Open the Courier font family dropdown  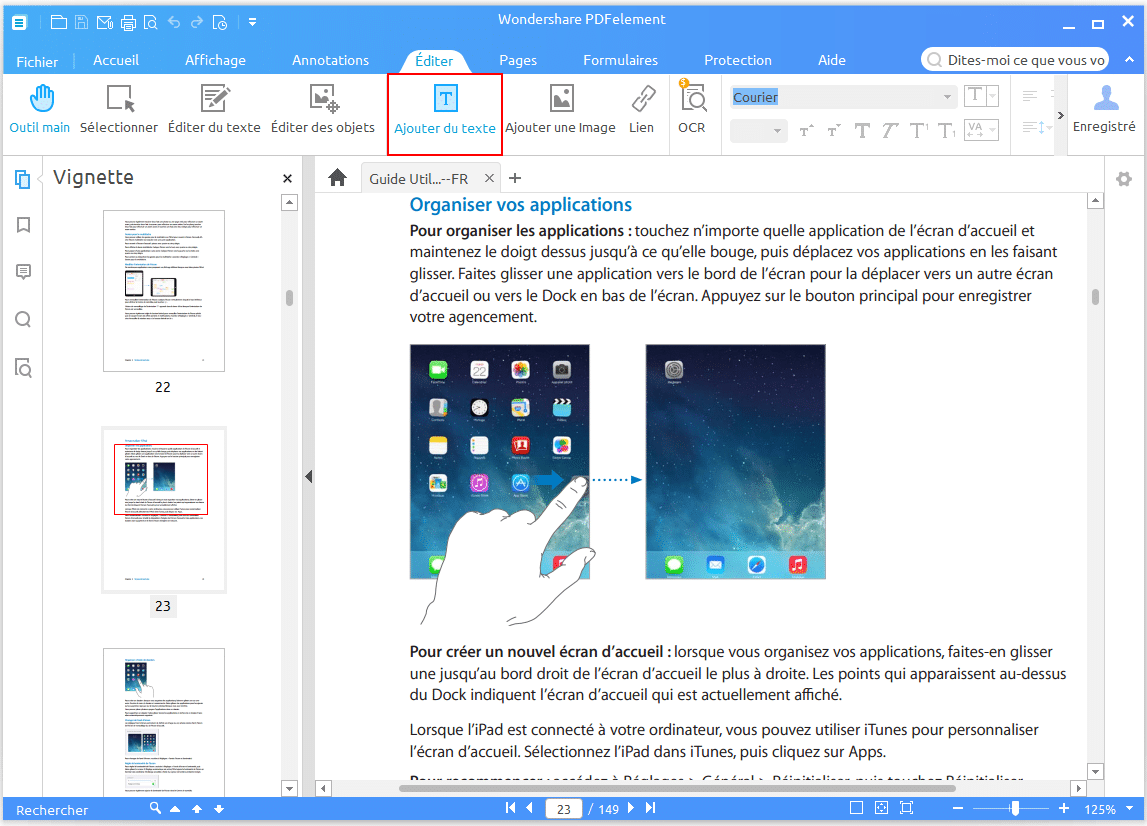click(947, 97)
